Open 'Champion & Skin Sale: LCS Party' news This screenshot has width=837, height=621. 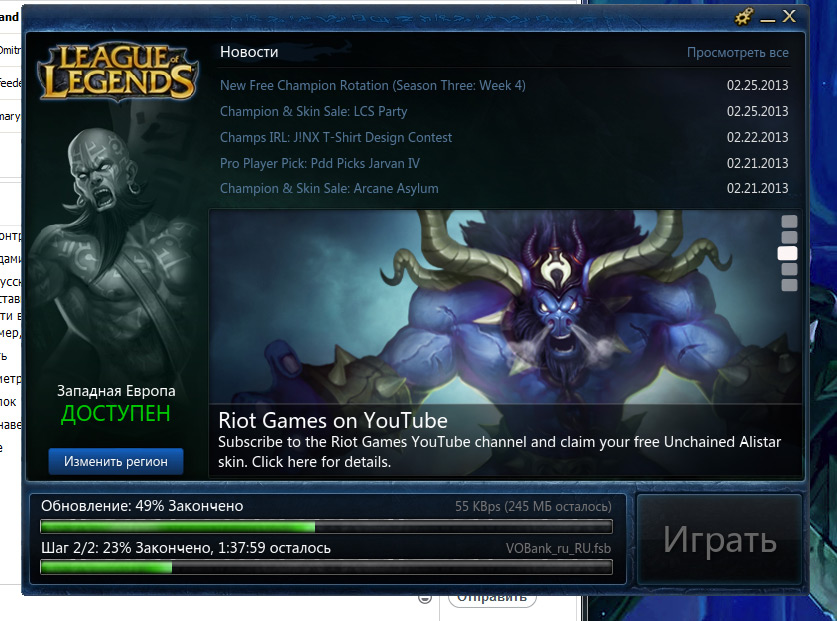pyautogui.click(x=313, y=111)
